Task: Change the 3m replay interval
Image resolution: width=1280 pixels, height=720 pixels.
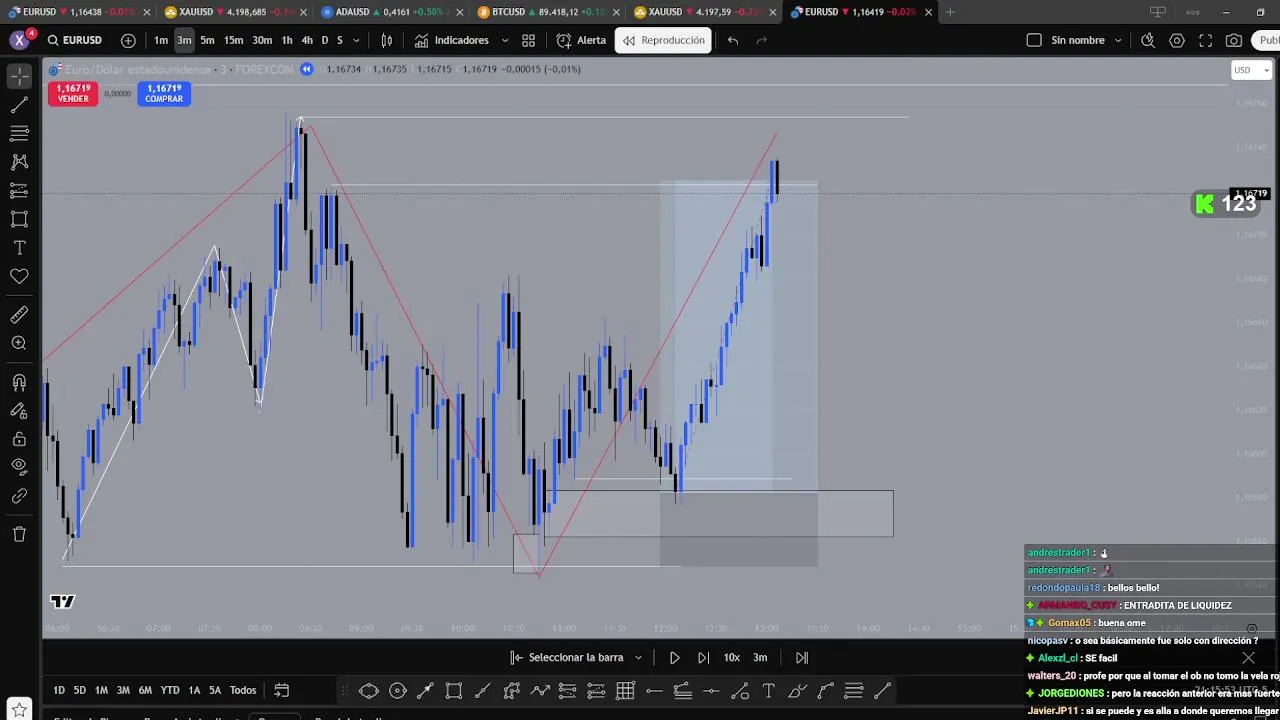Action: (760, 657)
